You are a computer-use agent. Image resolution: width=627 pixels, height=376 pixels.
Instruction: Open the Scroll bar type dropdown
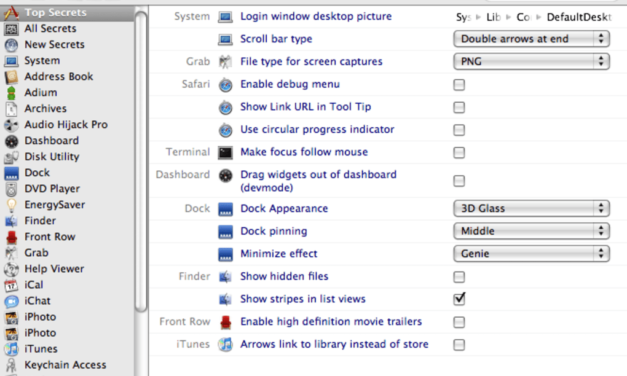click(x=531, y=39)
